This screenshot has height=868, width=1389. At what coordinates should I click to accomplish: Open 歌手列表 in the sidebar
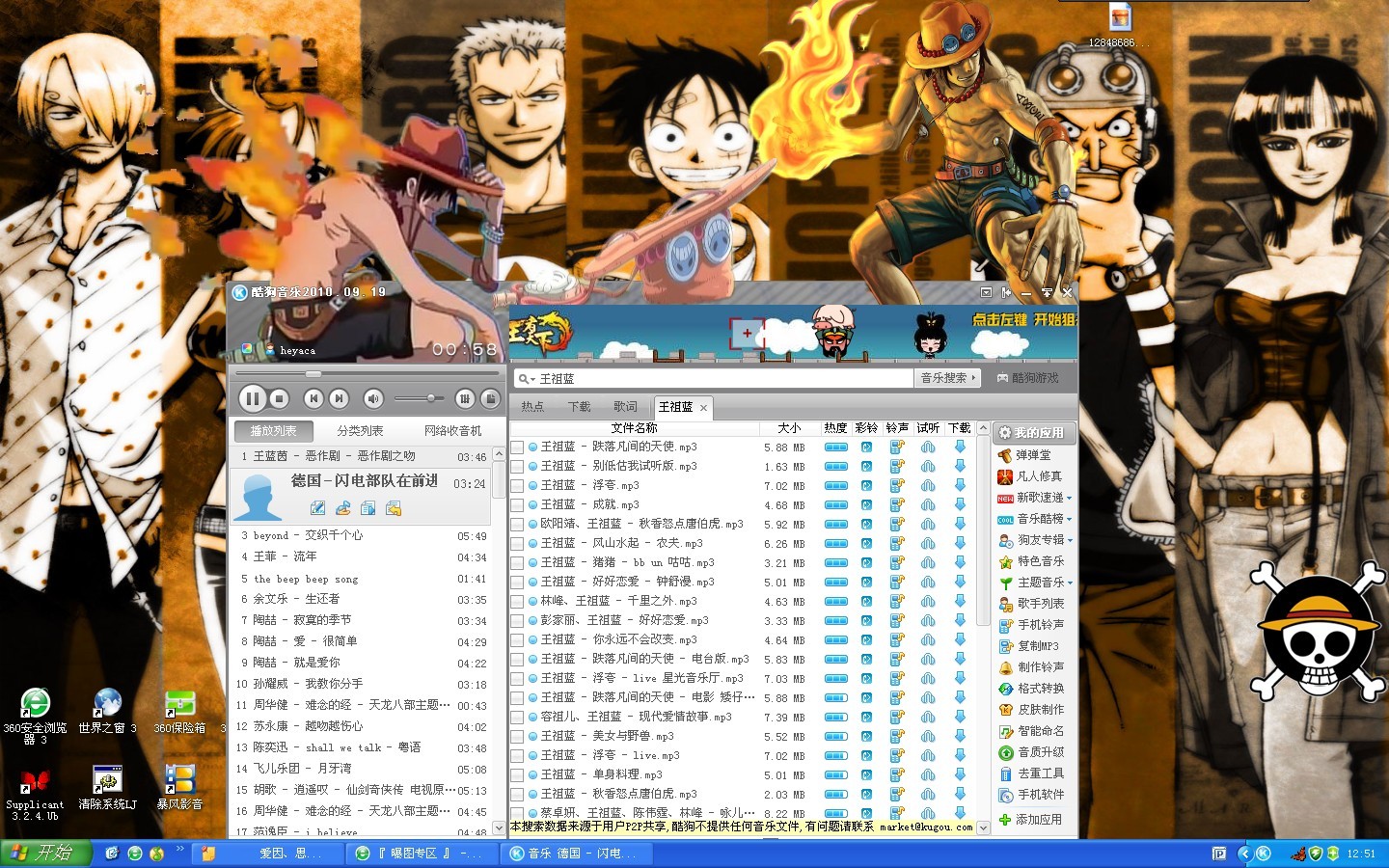point(1031,604)
